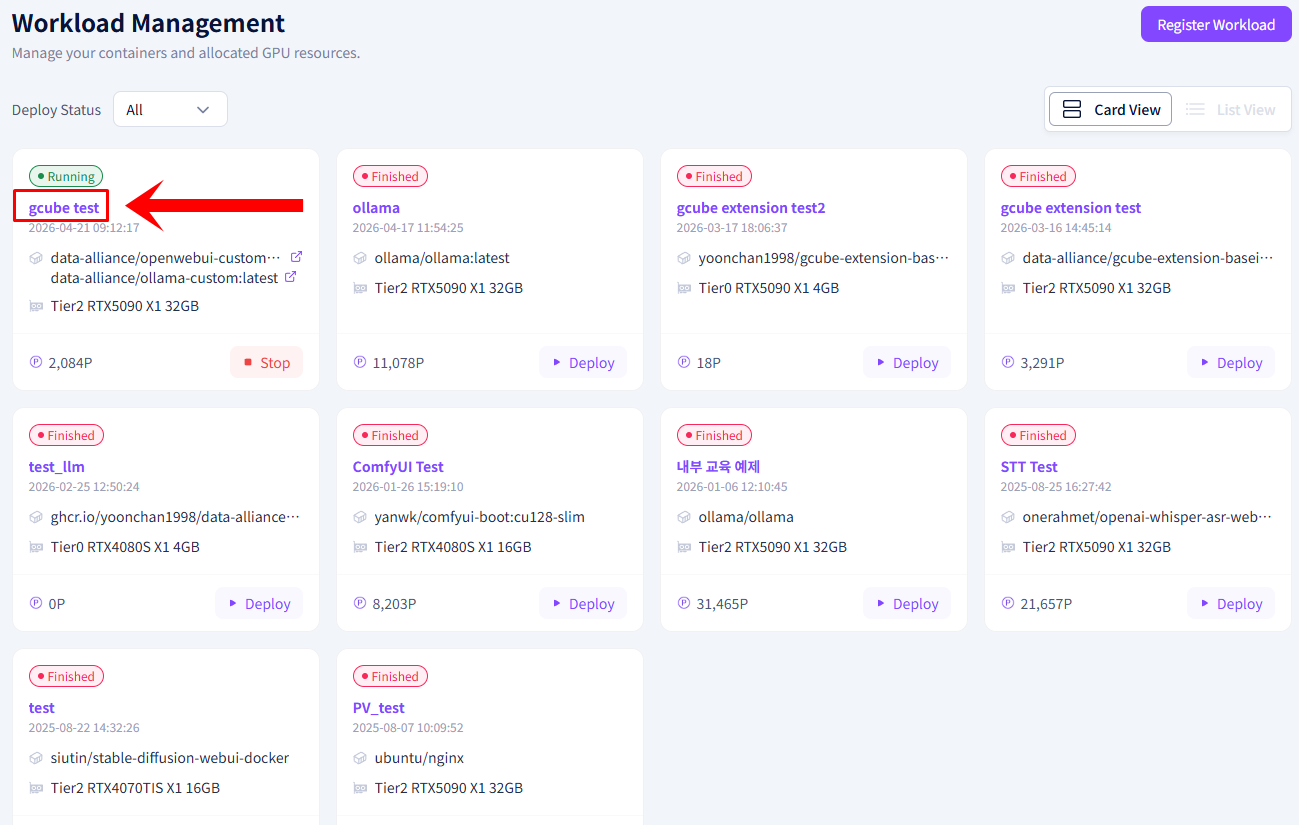Open the ComfyUI Test title link
The height and width of the screenshot is (825, 1299).
[x=398, y=467]
